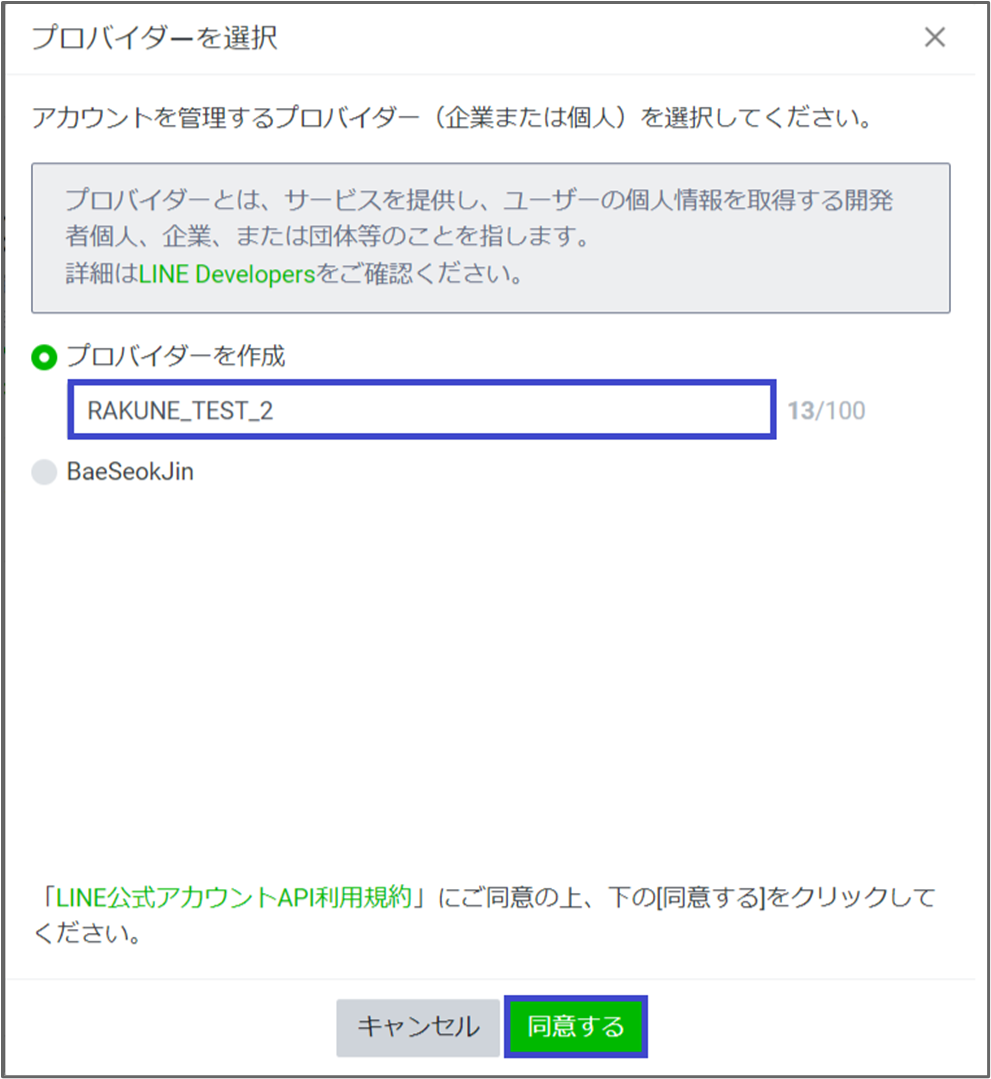Select the BaeSeokJin radio button
The height and width of the screenshot is (1079, 991).
pyautogui.click(x=45, y=472)
